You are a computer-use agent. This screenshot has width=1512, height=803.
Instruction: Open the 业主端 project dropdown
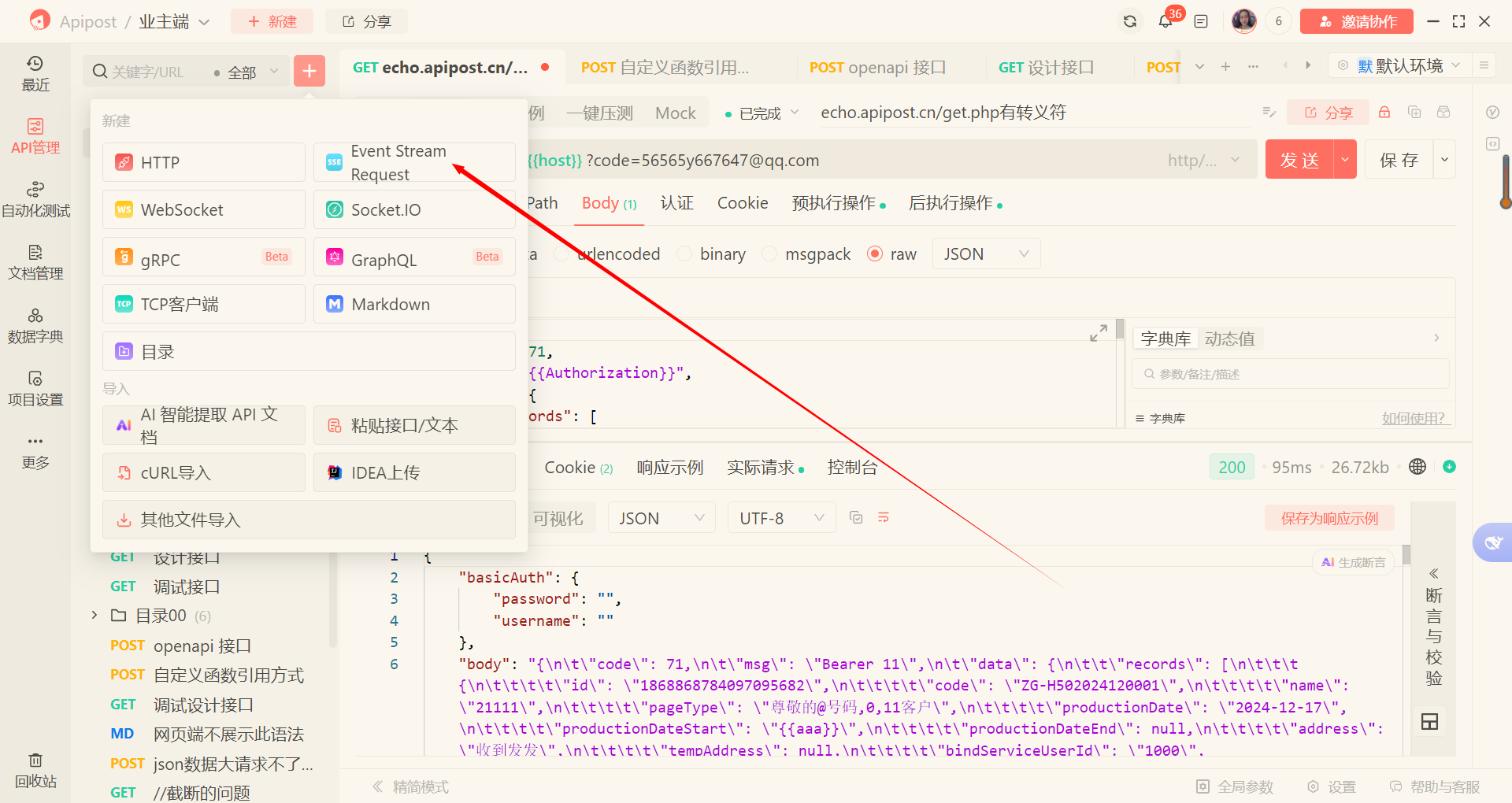[174, 21]
